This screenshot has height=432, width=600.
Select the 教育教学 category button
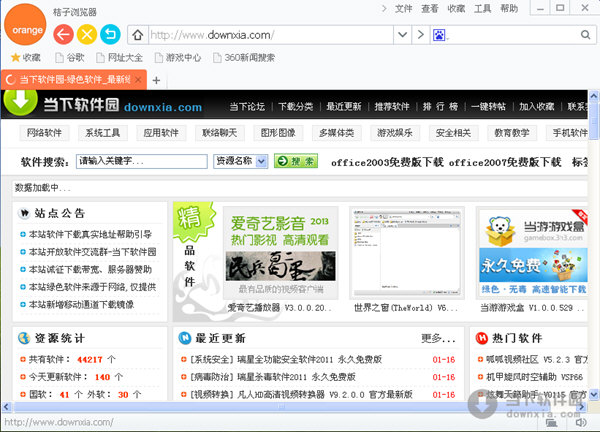(512, 133)
